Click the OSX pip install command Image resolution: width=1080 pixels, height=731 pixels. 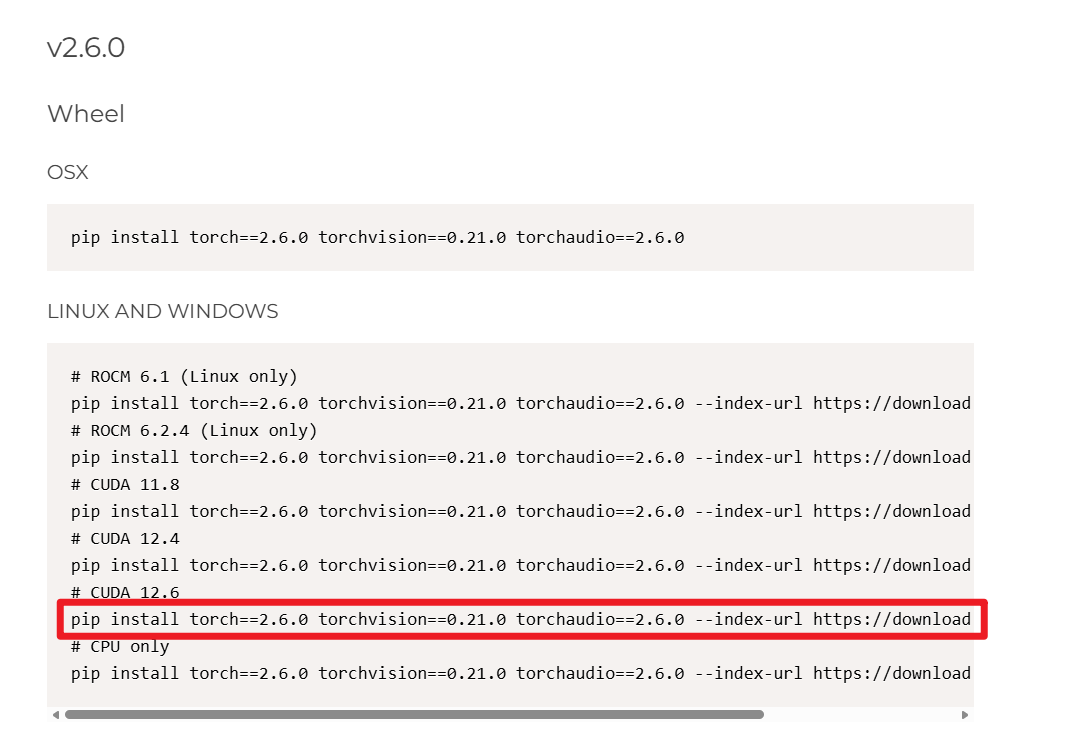tap(377, 238)
